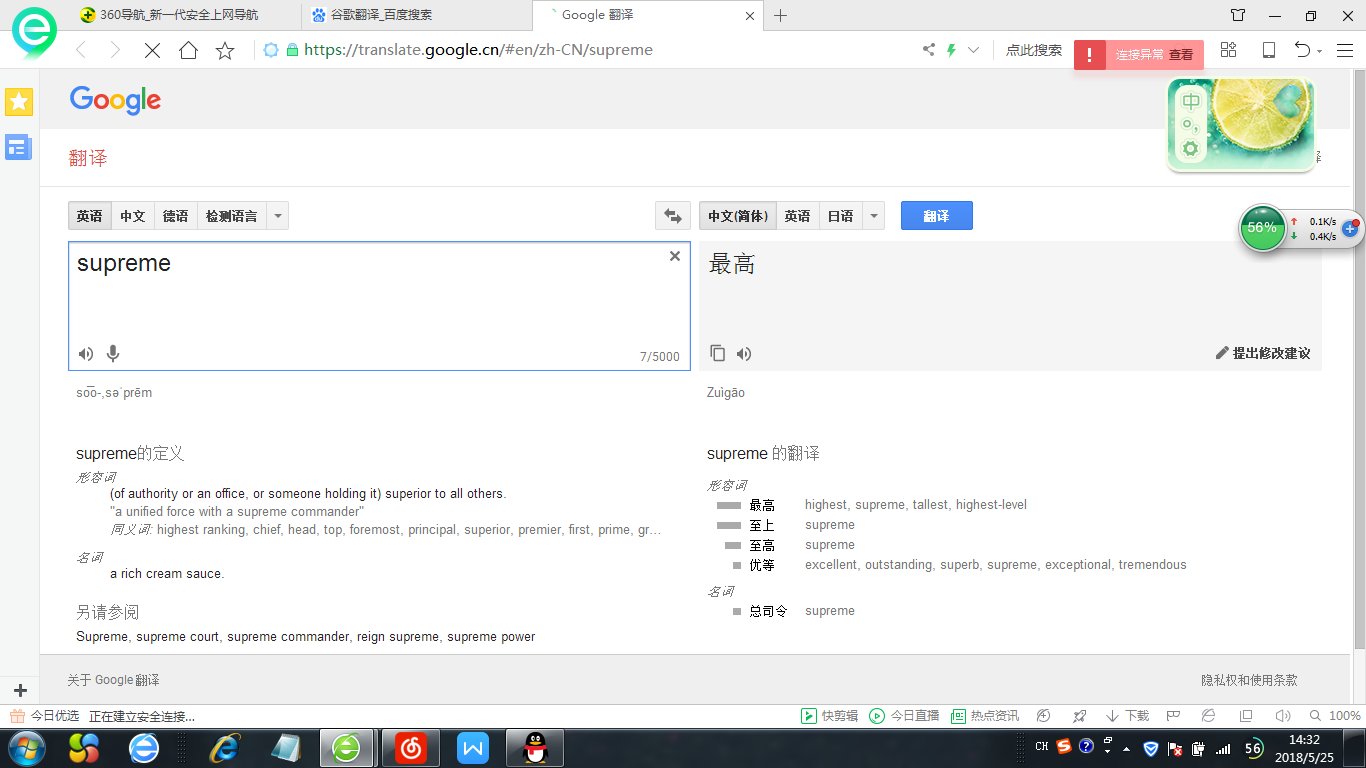Click the 56% network speed circle
The image size is (1366, 768).
click(1262, 228)
